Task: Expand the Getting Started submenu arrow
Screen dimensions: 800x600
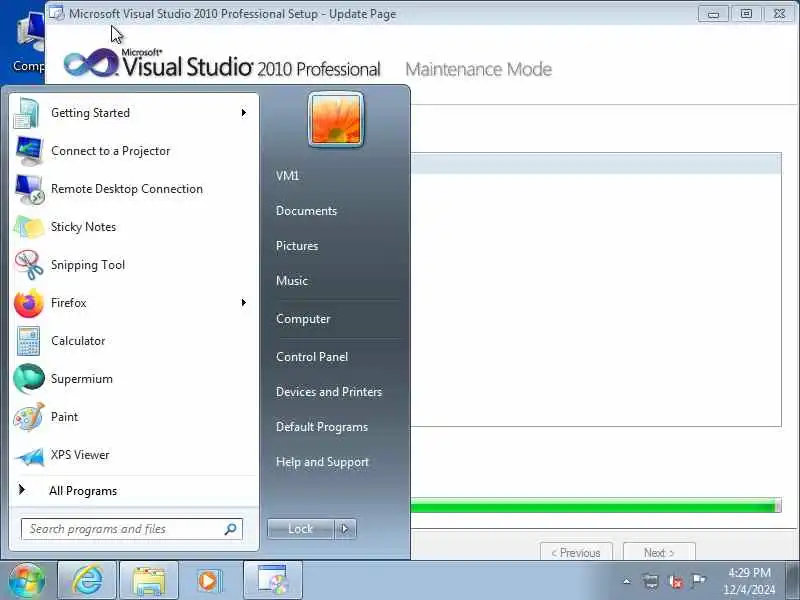Action: 244,112
